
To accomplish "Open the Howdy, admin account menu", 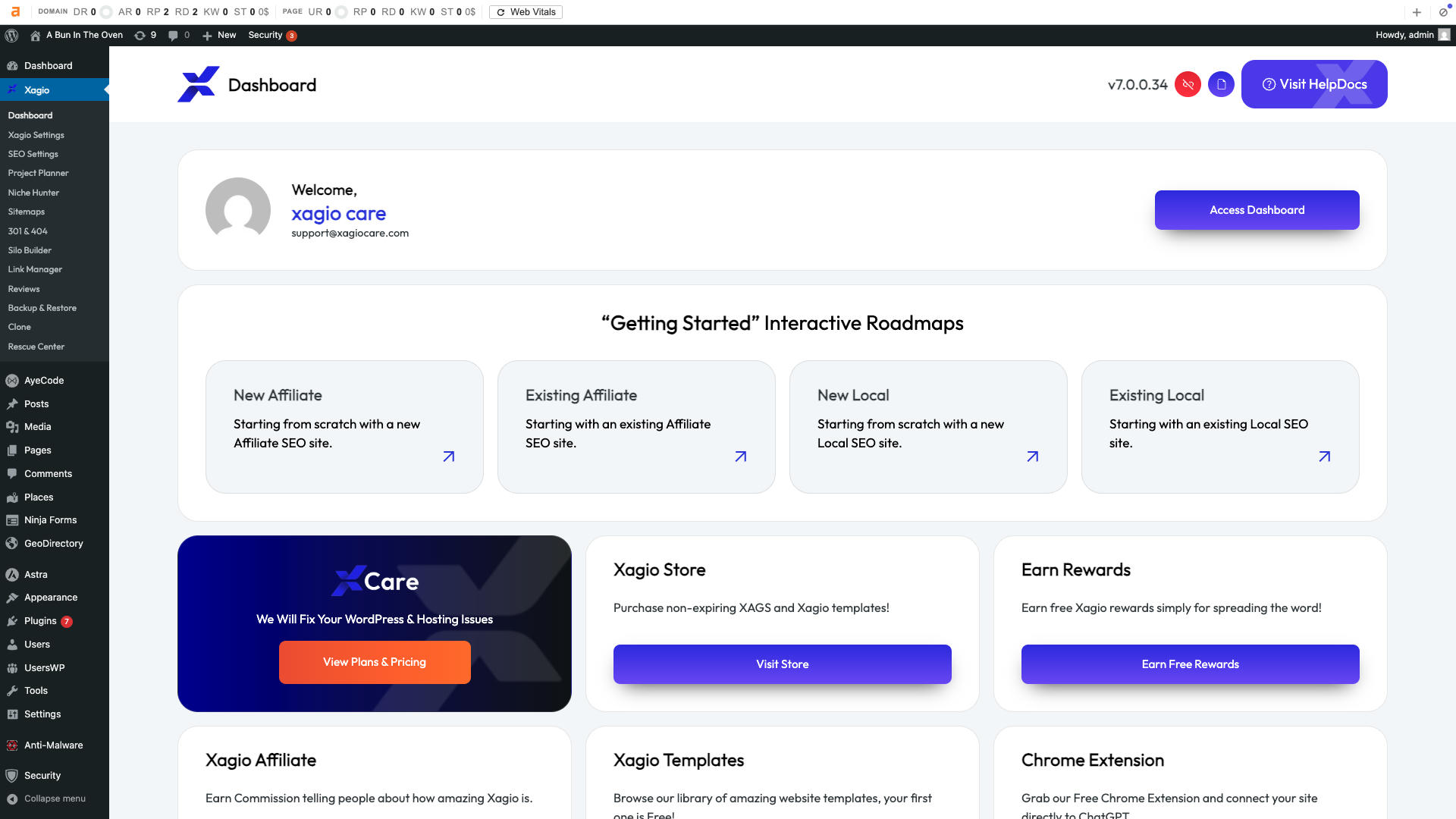I will click(x=1412, y=35).
